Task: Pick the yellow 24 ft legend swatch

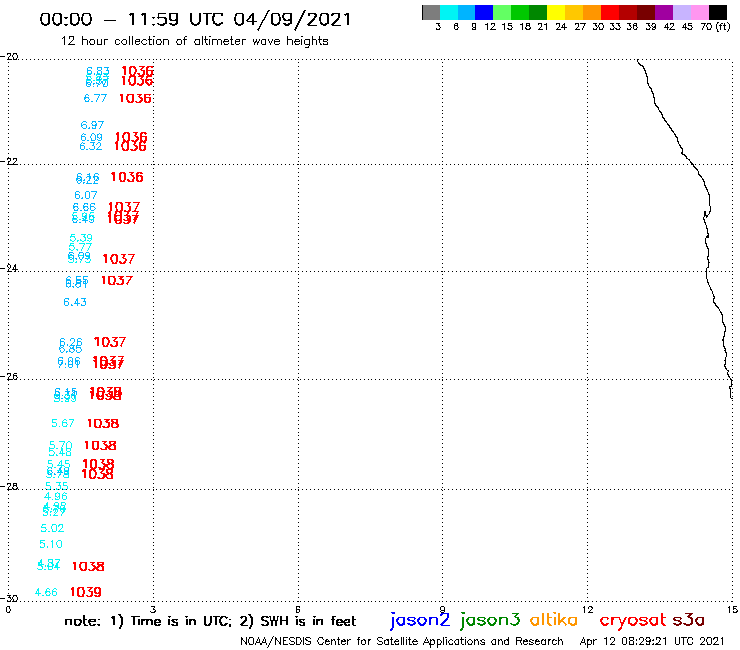Action: click(556, 13)
